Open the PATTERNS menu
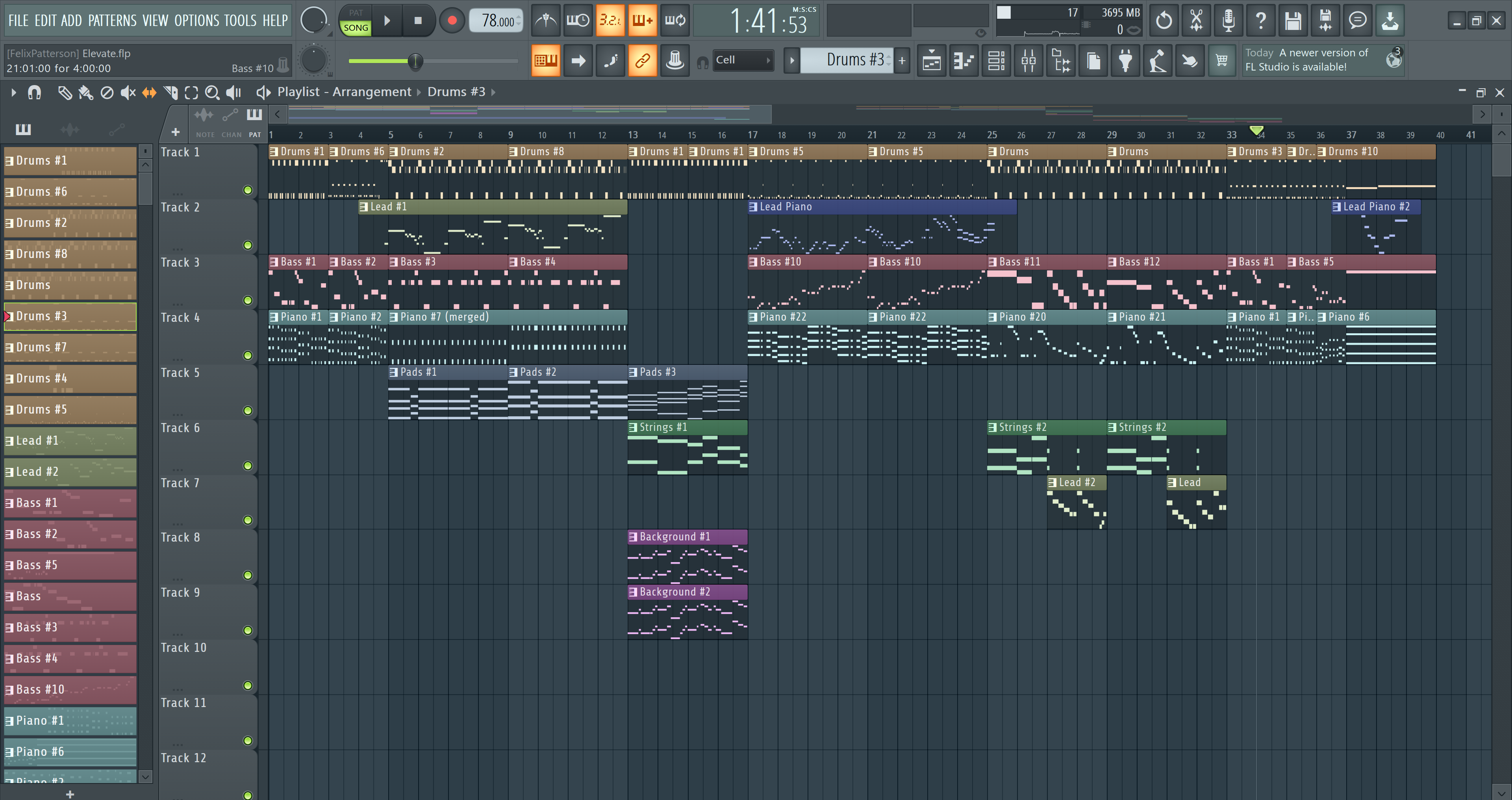This screenshot has height=800, width=1512. click(112, 21)
